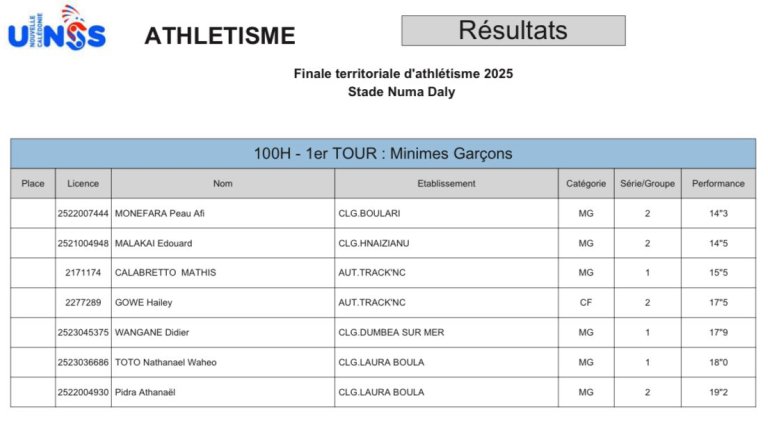Click the CF category cell for GOWE Hailey
768x428 pixels.
point(586,303)
